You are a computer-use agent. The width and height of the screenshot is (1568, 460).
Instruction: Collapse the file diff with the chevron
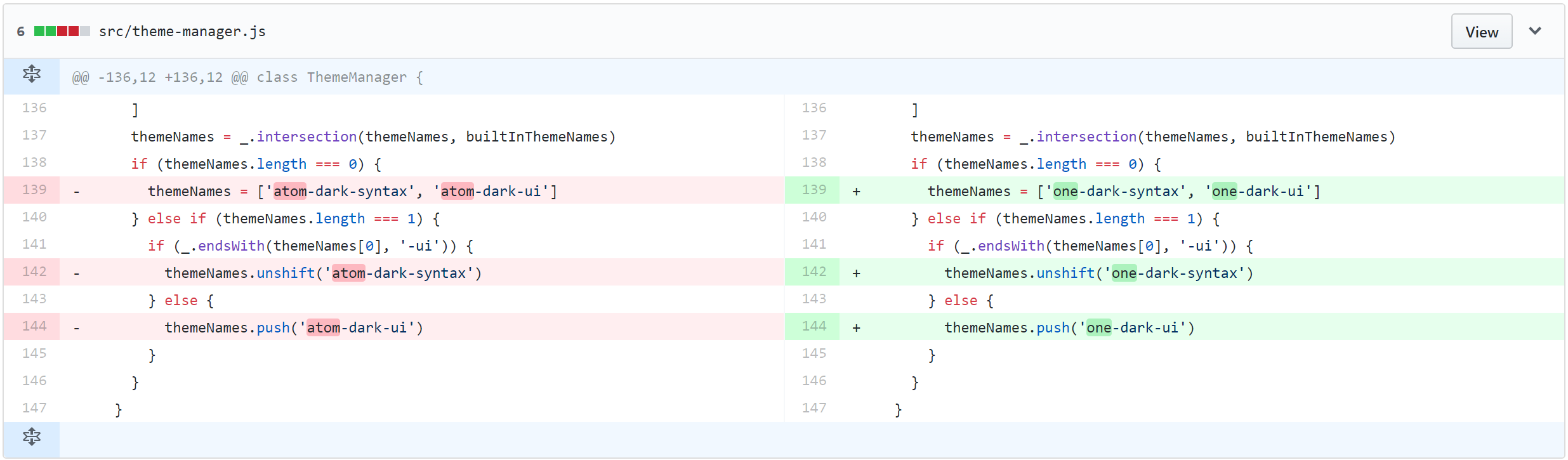[x=1534, y=31]
